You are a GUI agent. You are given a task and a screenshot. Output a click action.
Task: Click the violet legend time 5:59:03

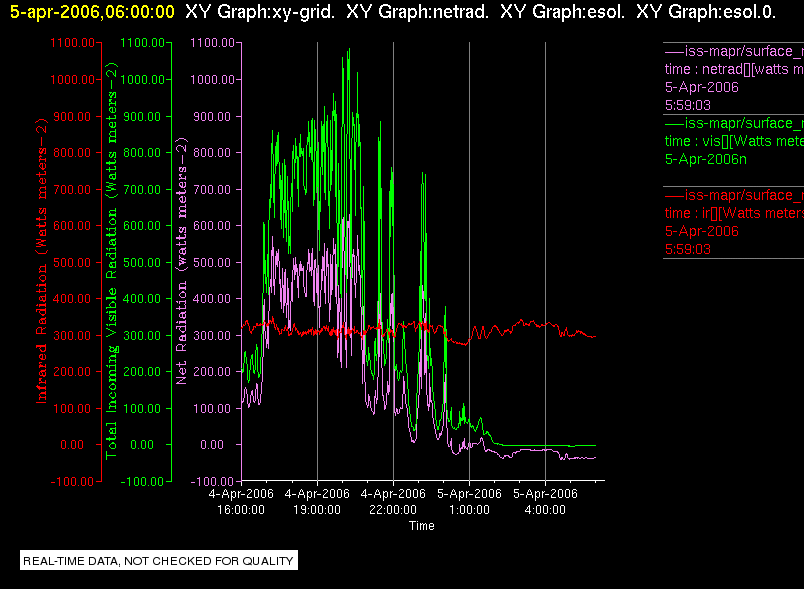click(x=688, y=106)
